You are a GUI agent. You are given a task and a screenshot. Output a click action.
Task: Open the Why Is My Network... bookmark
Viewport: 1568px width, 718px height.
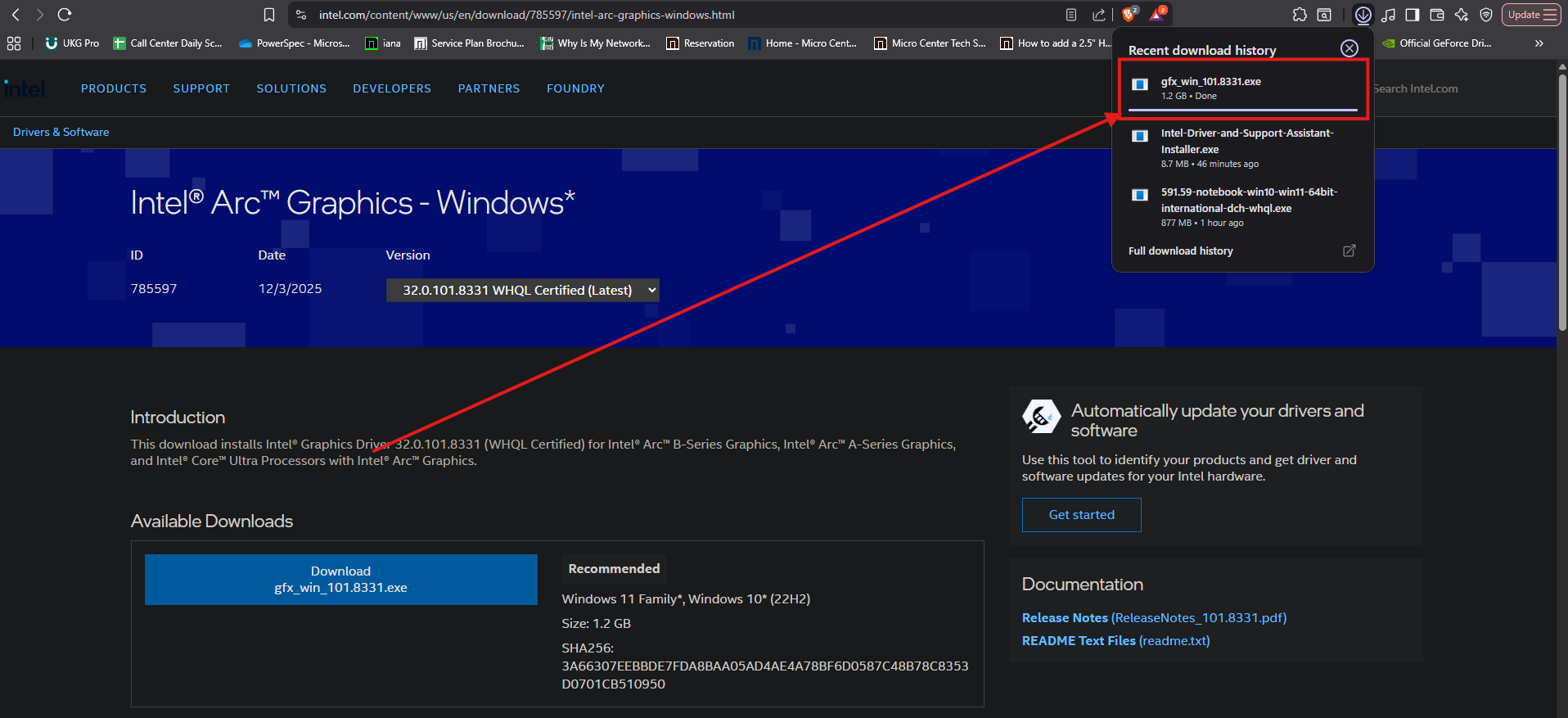coord(595,43)
